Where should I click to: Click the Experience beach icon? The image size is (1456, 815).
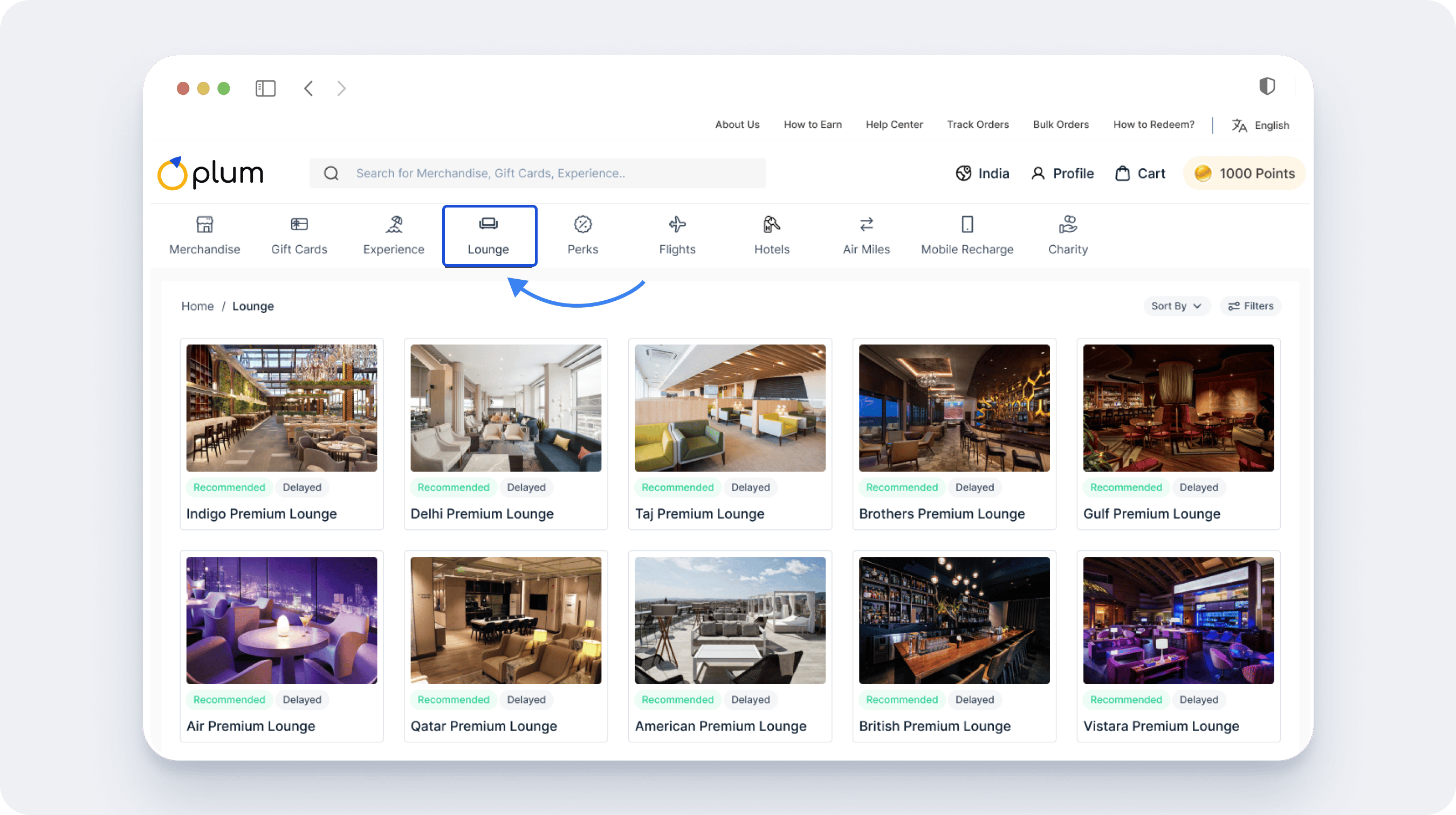coord(394,224)
